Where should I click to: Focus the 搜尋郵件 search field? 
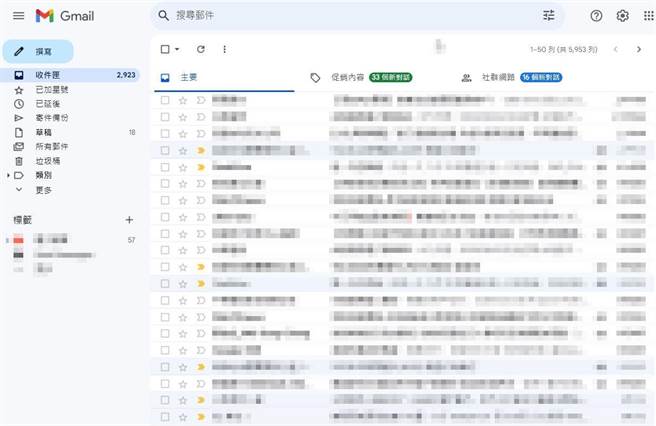point(356,16)
